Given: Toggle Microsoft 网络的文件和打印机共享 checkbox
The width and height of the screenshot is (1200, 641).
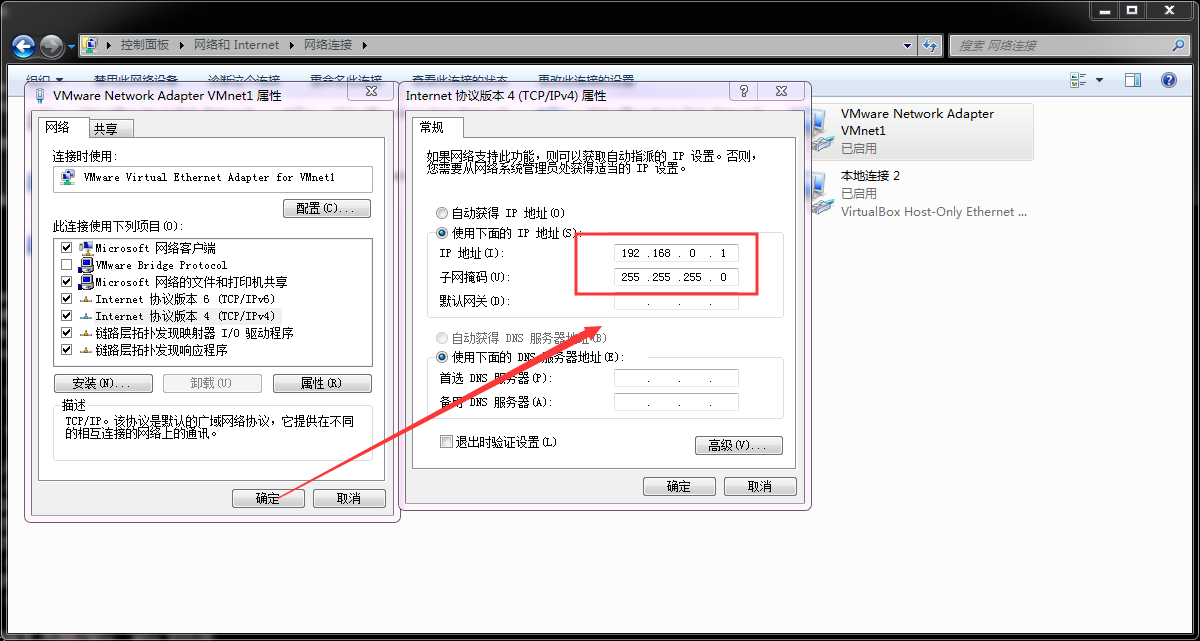Looking at the screenshot, I should coord(66,282).
